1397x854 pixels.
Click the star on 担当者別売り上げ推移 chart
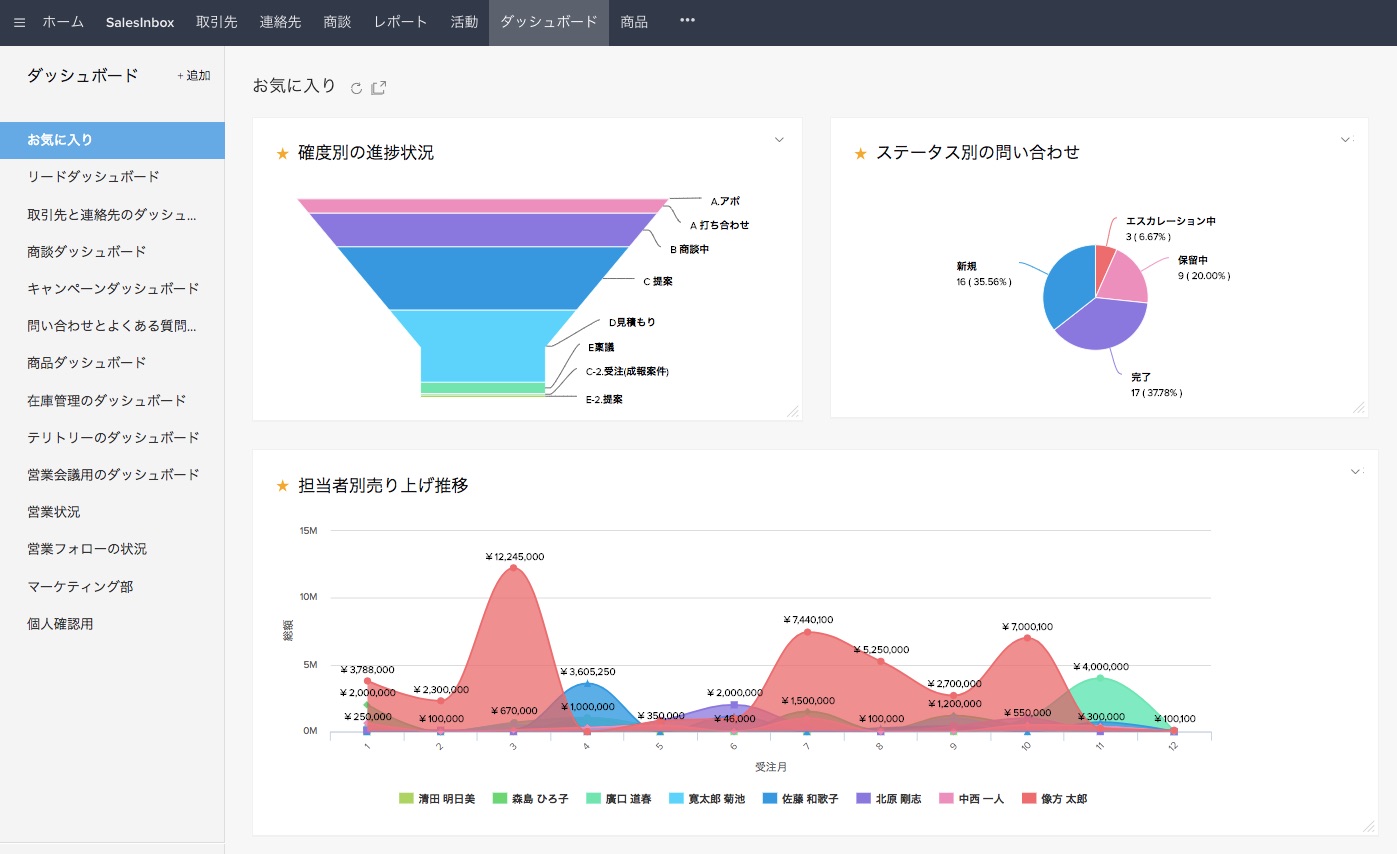click(x=282, y=486)
